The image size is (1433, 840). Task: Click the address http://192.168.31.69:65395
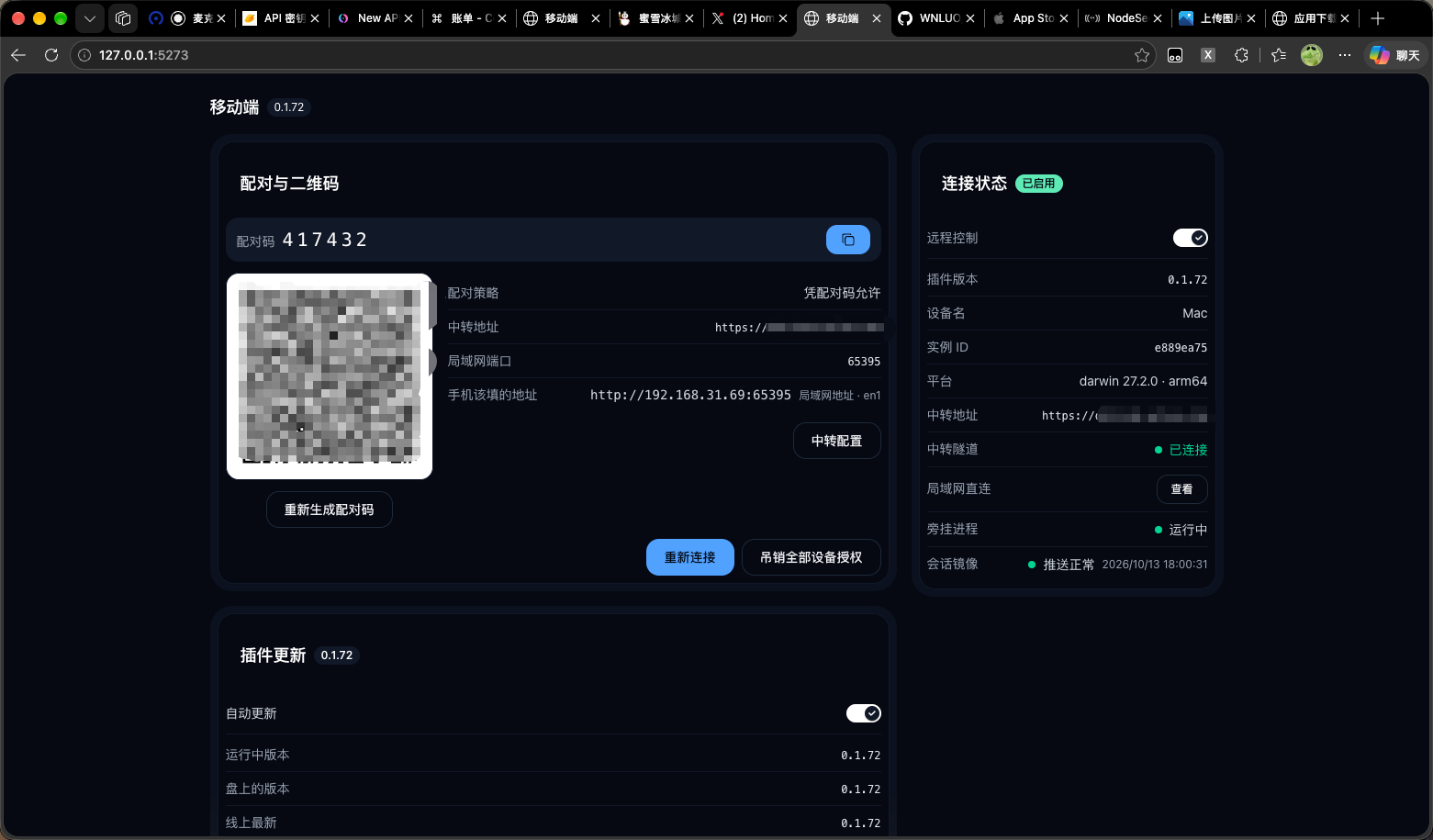[690, 395]
